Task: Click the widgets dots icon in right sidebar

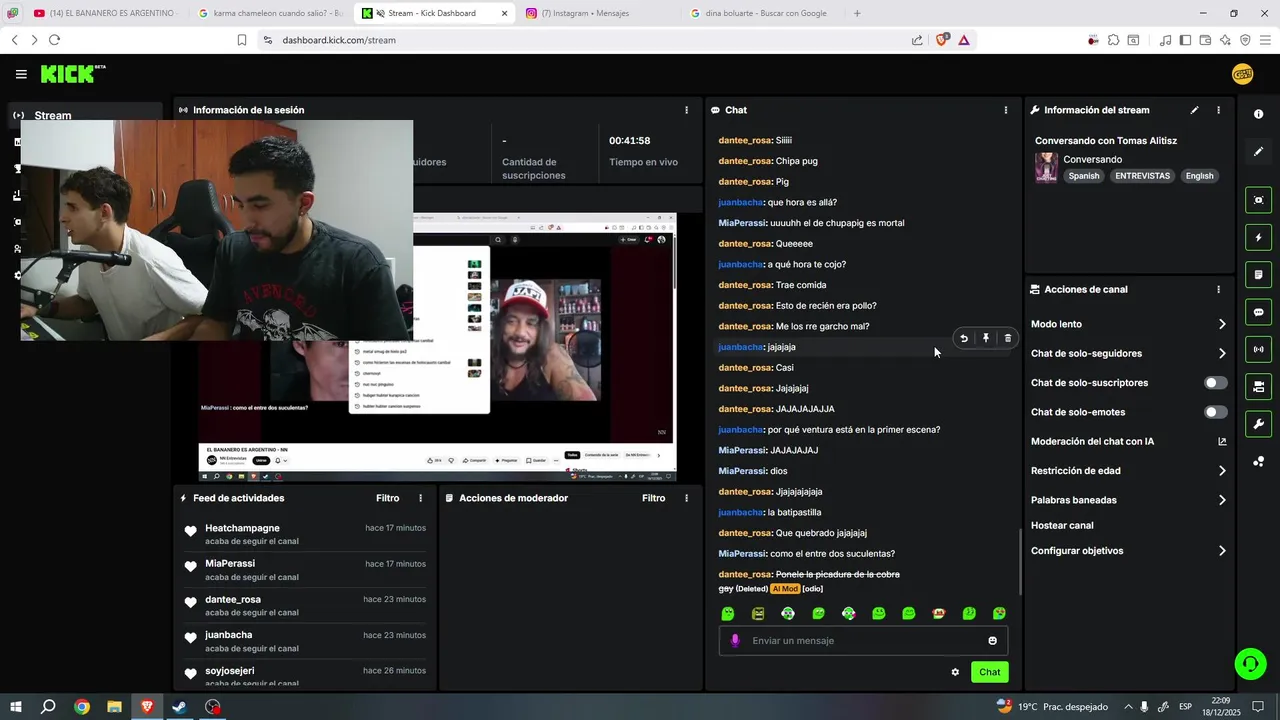Action: point(1259,461)
